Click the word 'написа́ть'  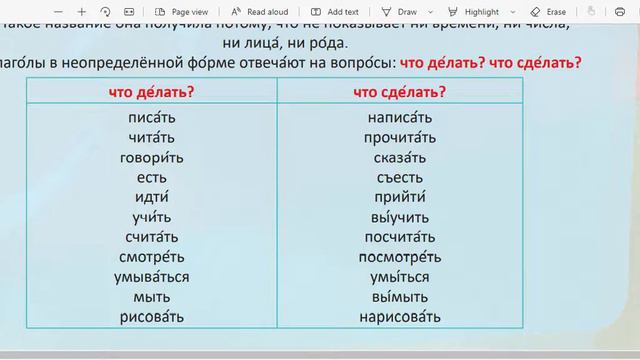click(x=400, y=118)
